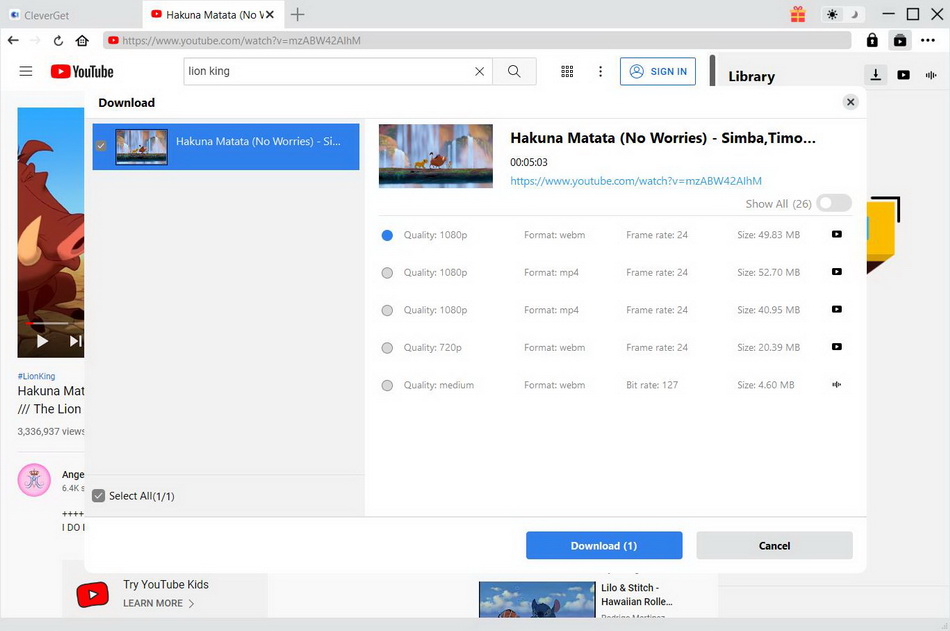Open the three-dot more menu in browser toolbar
Image resolution: width=950 pixels, height=631 pixels.
point(928,40)
